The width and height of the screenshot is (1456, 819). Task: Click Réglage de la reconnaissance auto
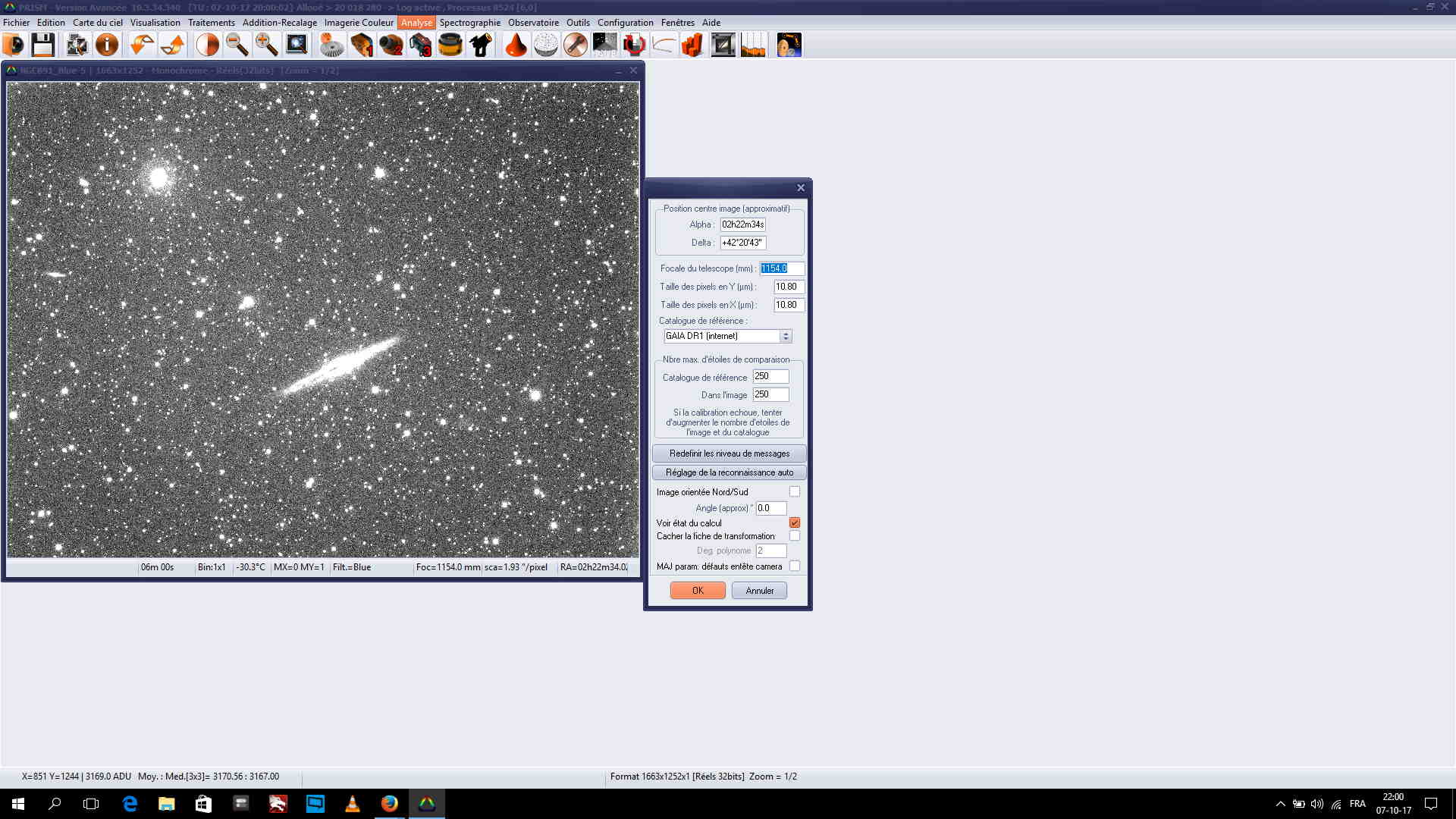click(729, 472)
